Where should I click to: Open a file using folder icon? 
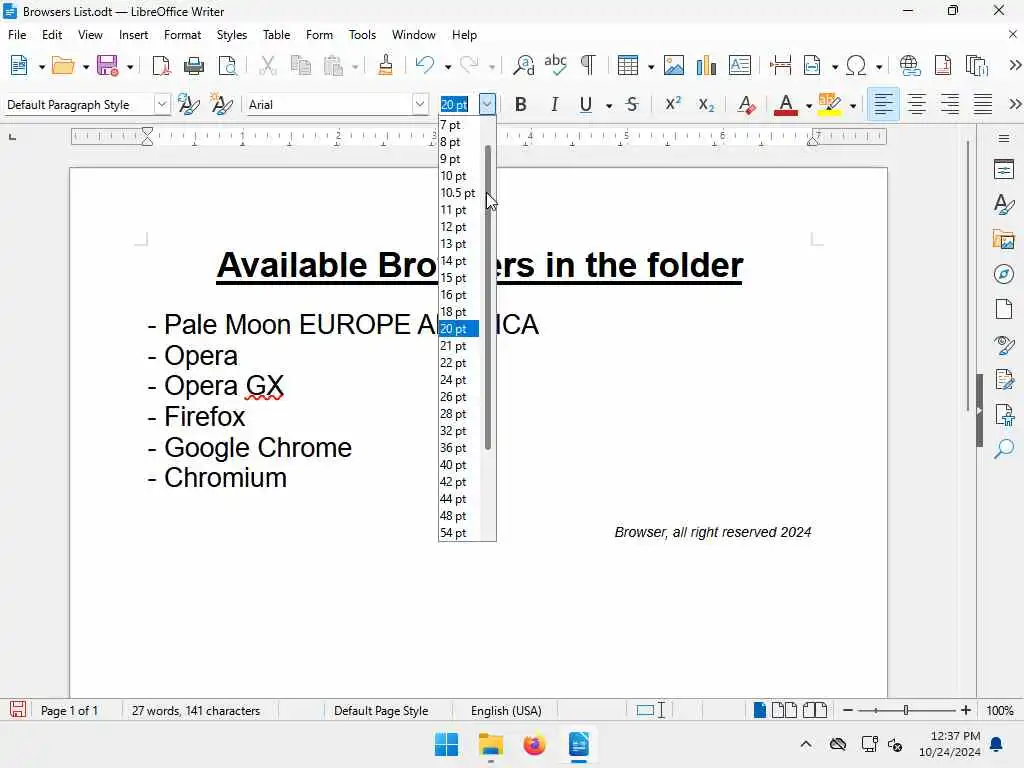point(63,65)
